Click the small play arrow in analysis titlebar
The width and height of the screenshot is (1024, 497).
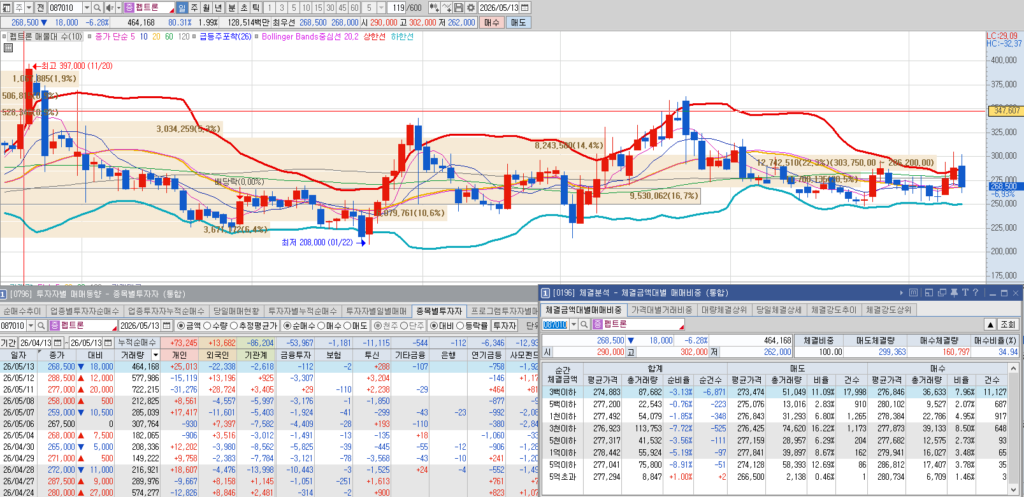point(901,293)
